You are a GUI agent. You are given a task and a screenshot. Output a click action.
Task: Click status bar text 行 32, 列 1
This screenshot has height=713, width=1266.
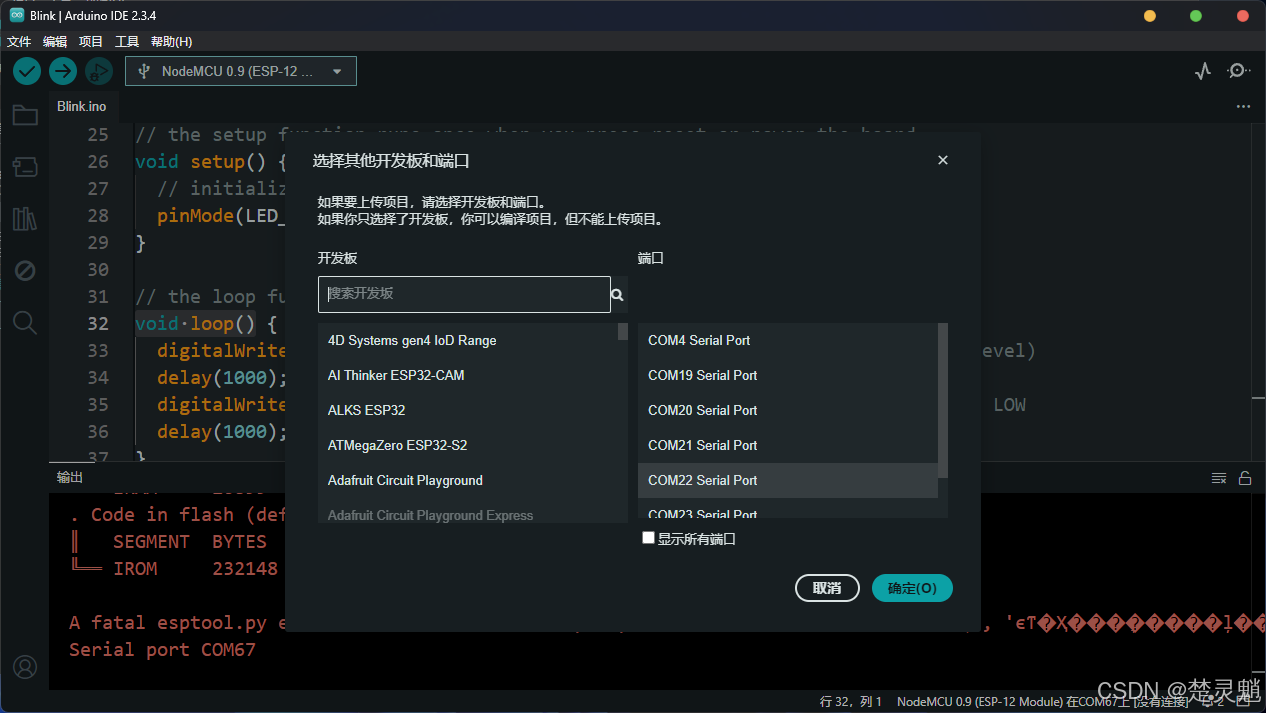[x=851, y=702]
